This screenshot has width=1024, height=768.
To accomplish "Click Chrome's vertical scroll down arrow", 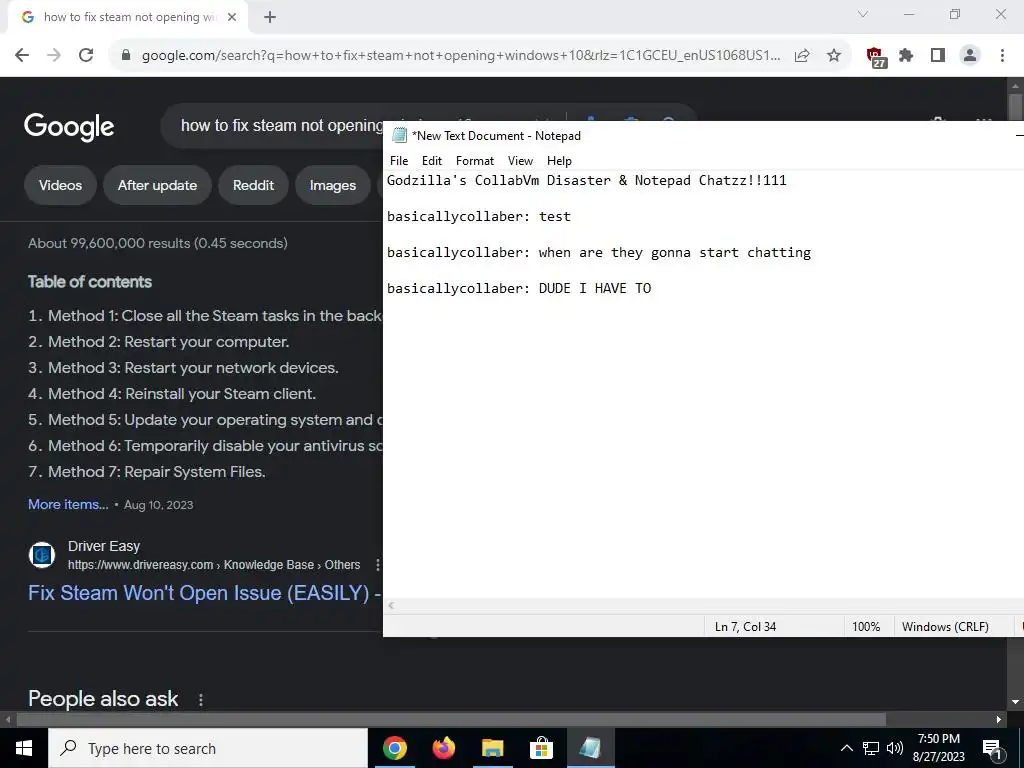I will point(1015,702).
